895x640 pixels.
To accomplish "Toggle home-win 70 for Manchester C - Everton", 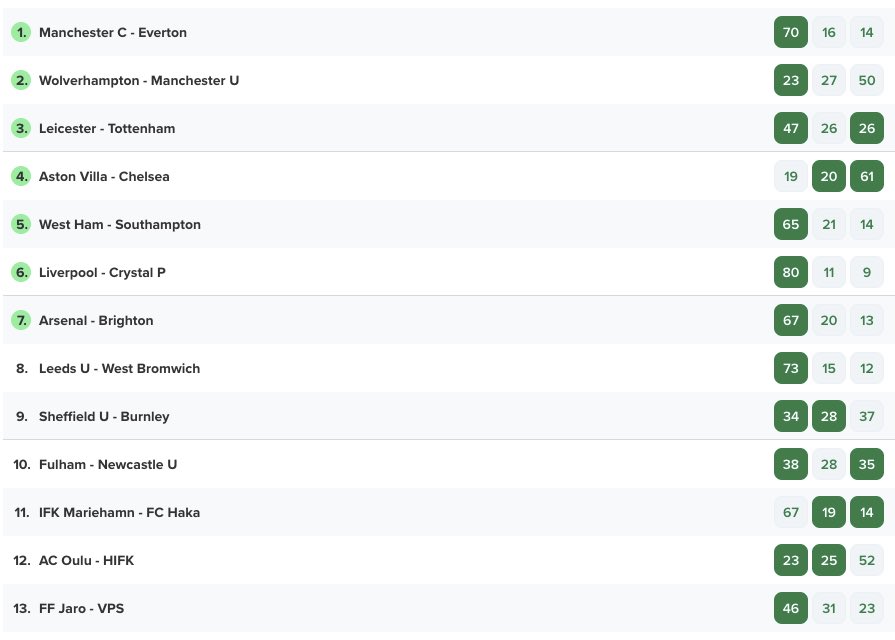I will point(791,33).
